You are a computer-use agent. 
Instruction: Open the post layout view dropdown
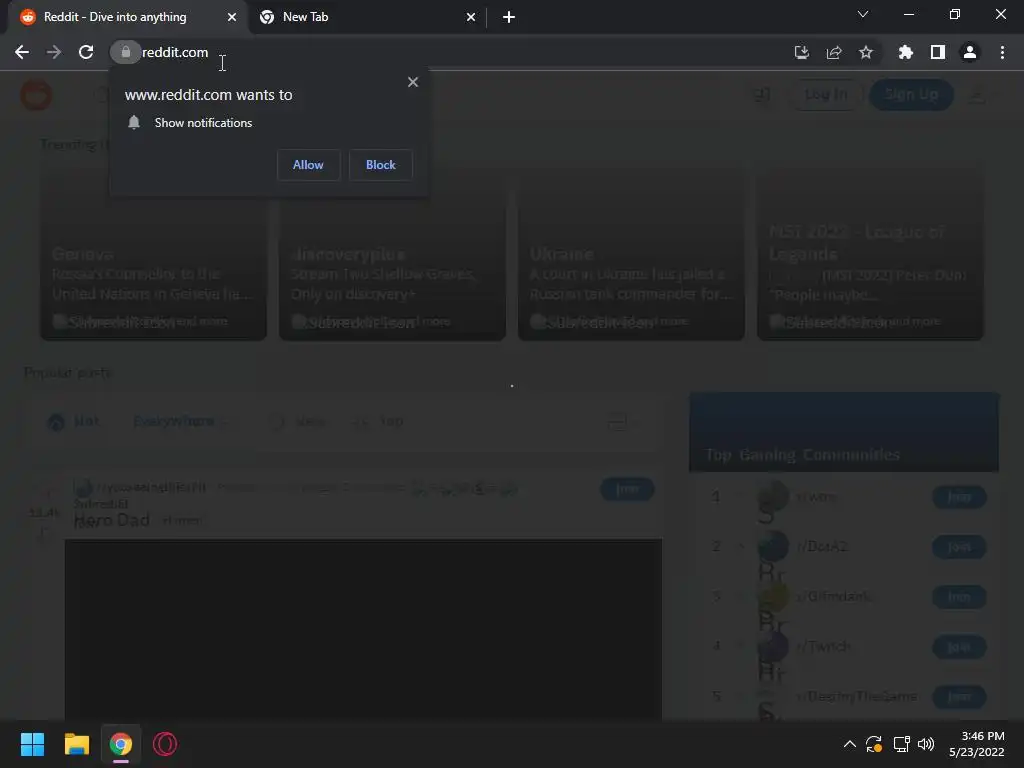[x=622, y=422]
